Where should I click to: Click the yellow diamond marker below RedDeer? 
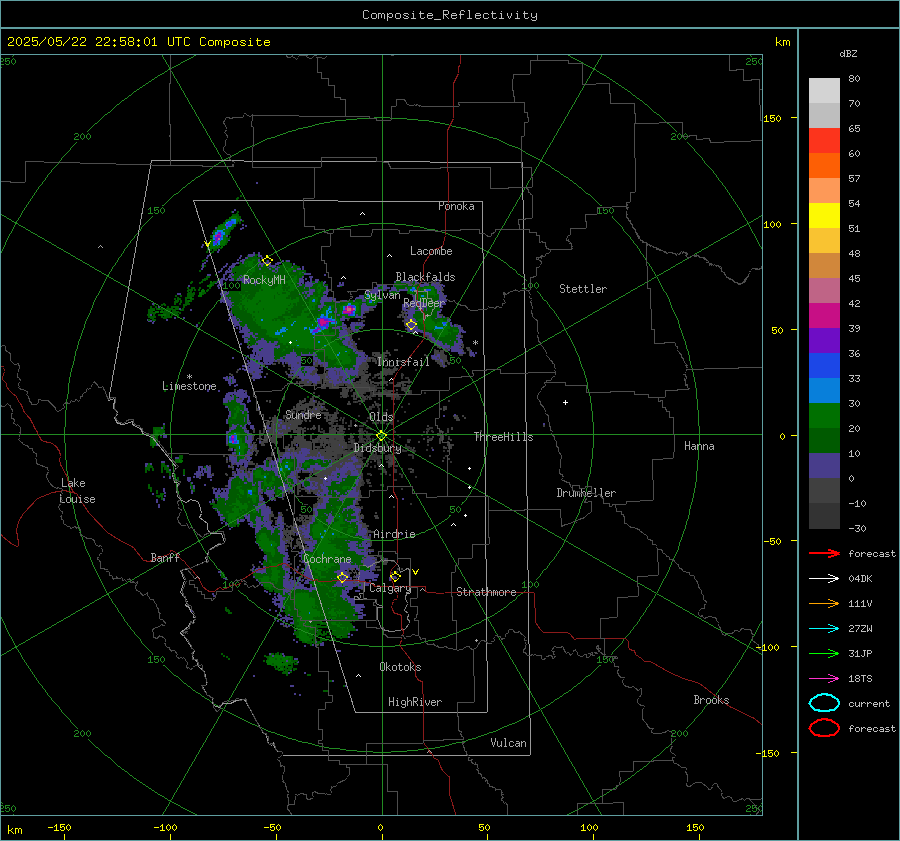412,325
